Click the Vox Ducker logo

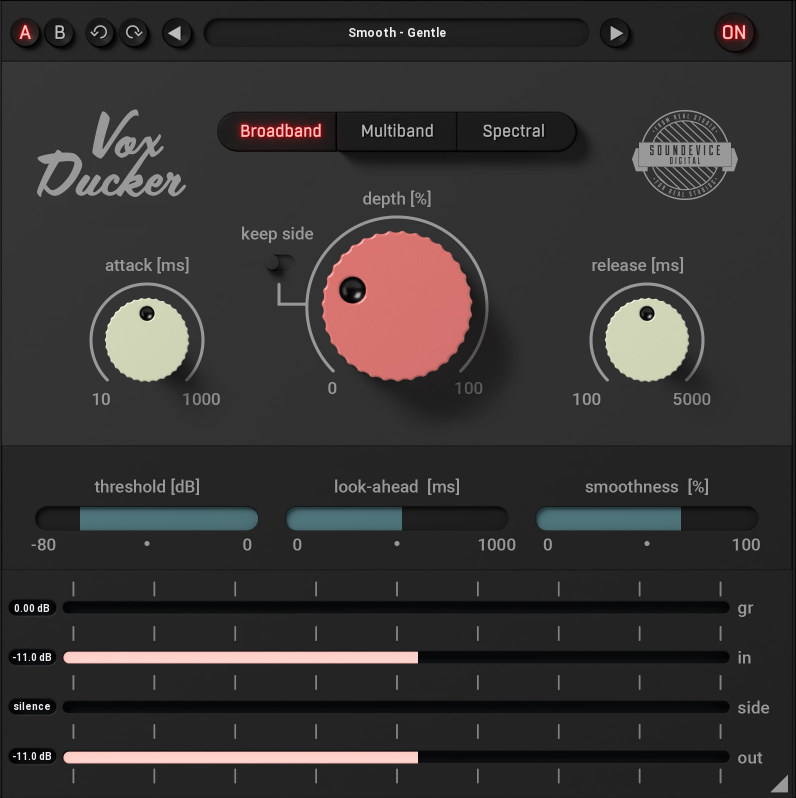(x=111, y=154)
